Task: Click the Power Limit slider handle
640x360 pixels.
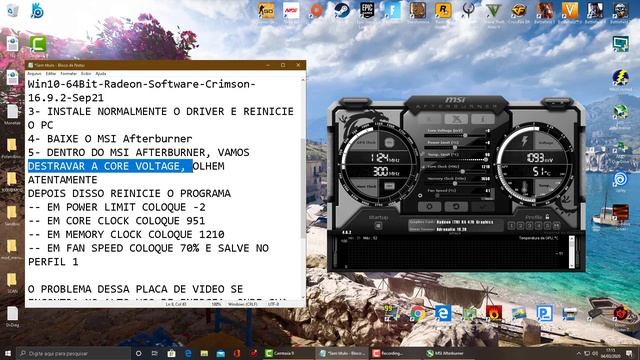Action: pyautogui.click(x=455, y=147)
